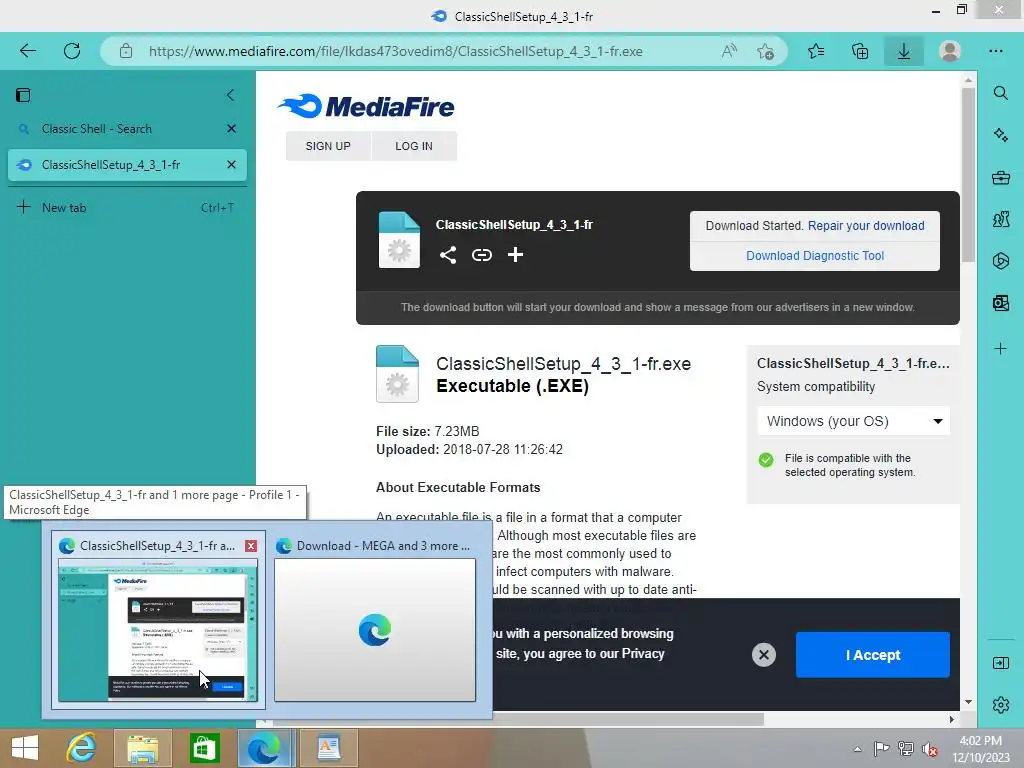This screenshot has width=1024, height=768.
Task: Click Microsoft Edge taskbar icon
Action: pos(264,748)
